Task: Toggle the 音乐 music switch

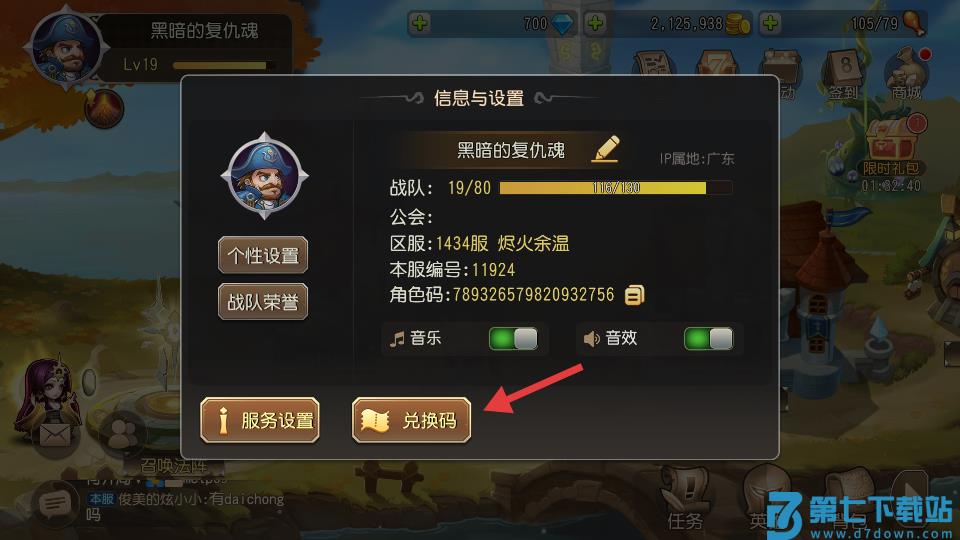Action: [x=513, y=339]
